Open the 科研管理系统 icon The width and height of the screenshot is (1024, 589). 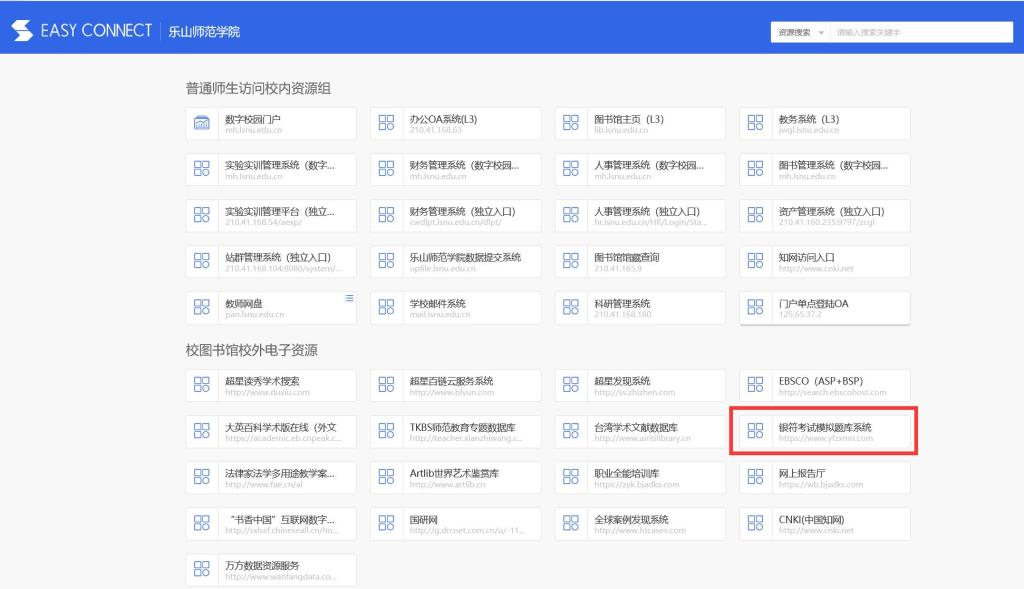click(571, 307)
